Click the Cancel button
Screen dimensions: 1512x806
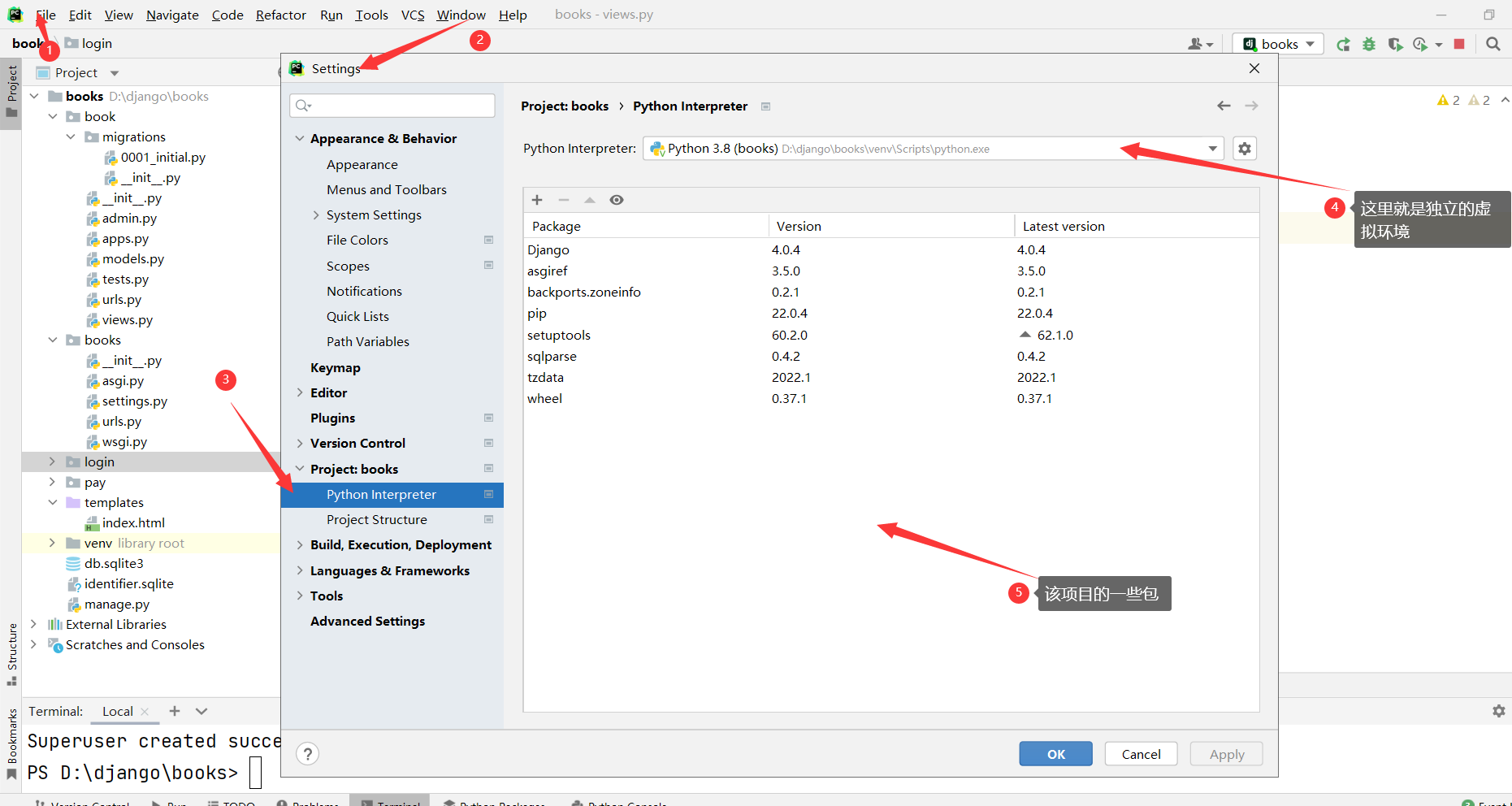point(1142,754)
